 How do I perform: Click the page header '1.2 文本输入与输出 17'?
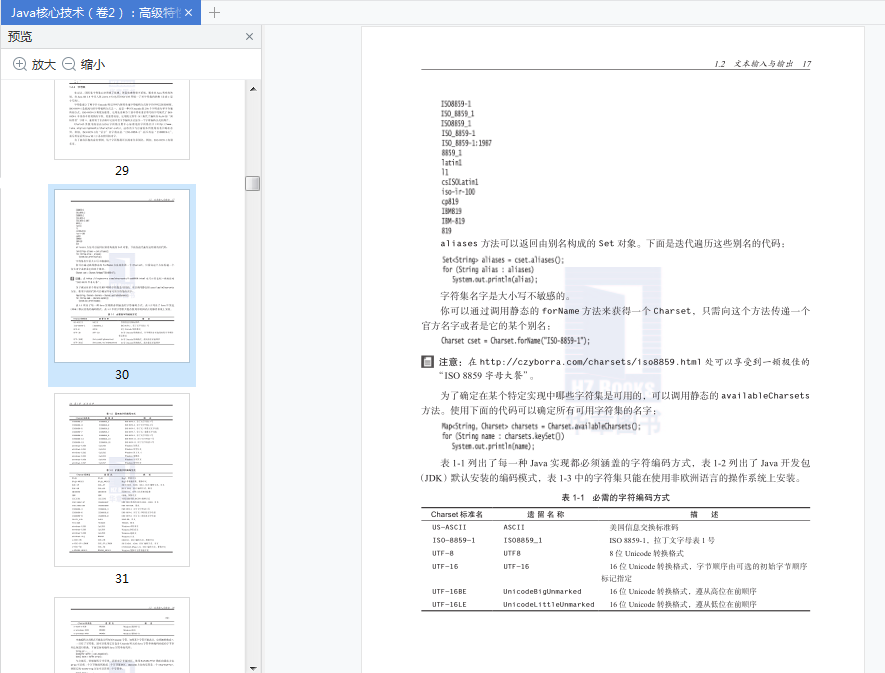point(763,64)
